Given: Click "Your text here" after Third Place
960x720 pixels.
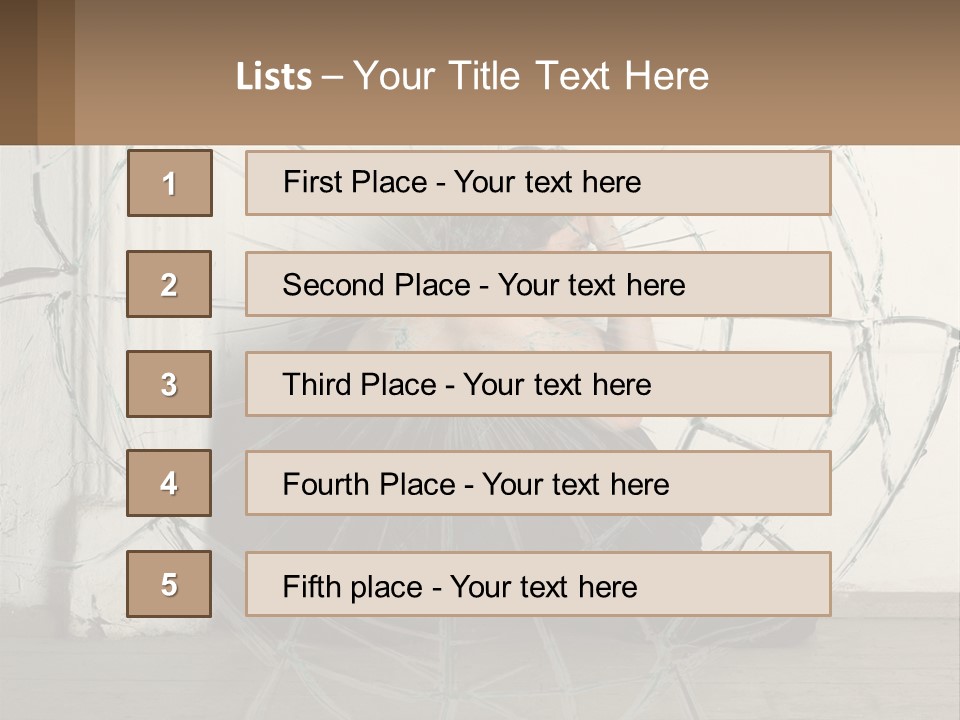Looking at the screenshot, I should [x=557, y=385].
